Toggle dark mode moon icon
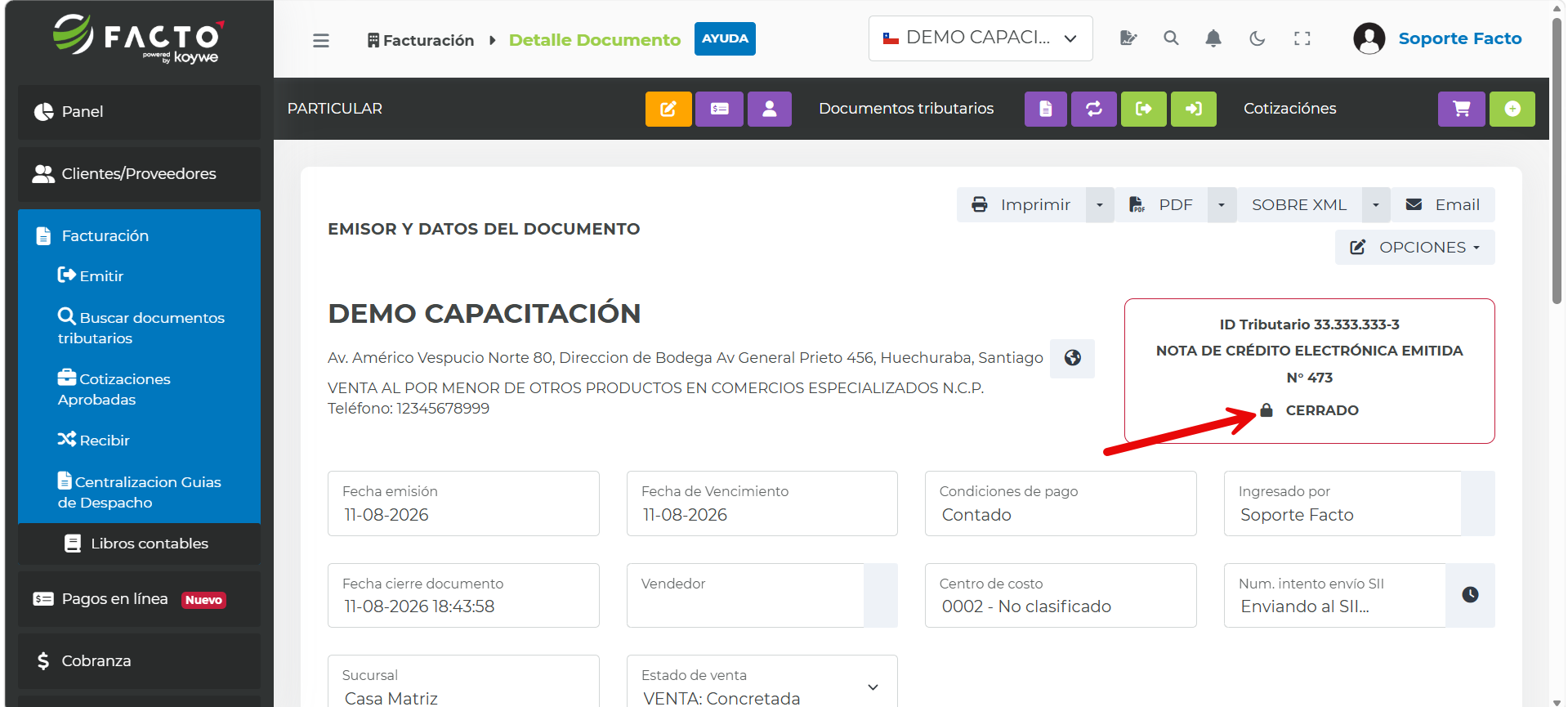 (1258, 38)
